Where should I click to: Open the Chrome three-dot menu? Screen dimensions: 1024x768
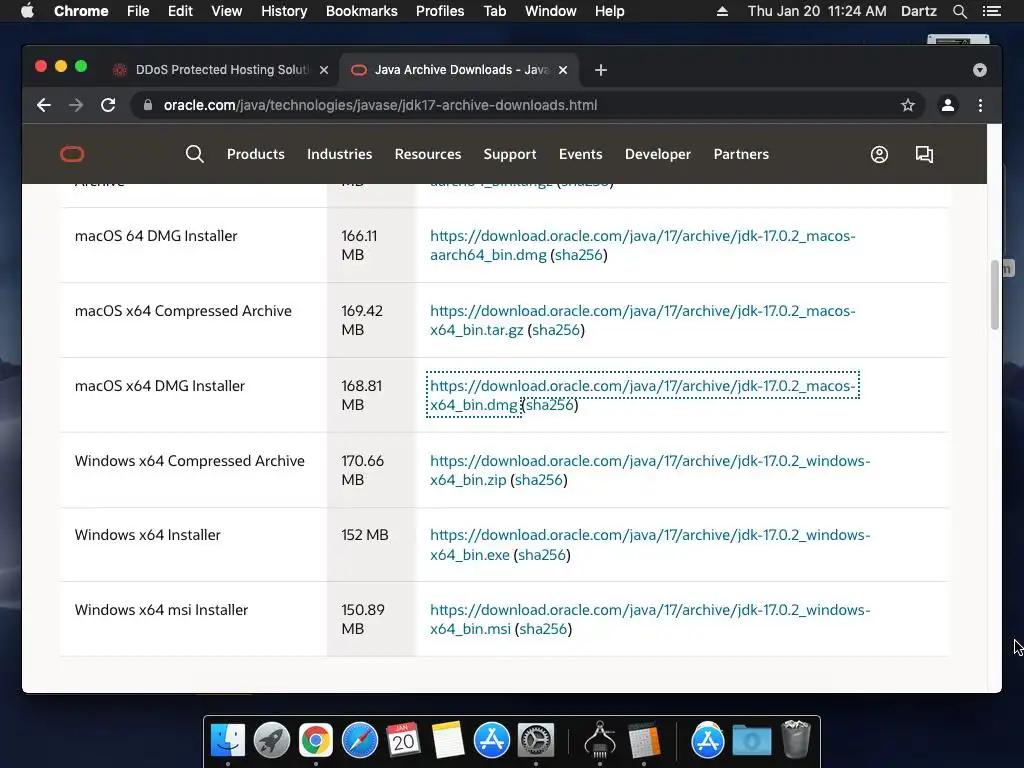click(980, 105)
